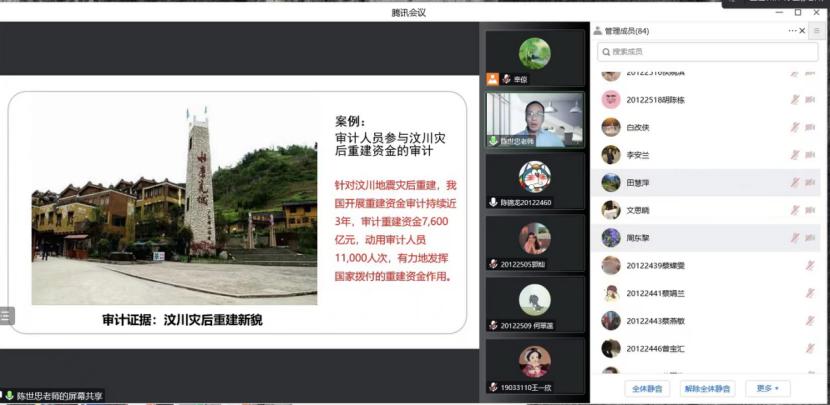This screenshot has height=405, width=830.
Task: Click the orange host icon on 辛假's video tile
Action: [x=492, y=79]
